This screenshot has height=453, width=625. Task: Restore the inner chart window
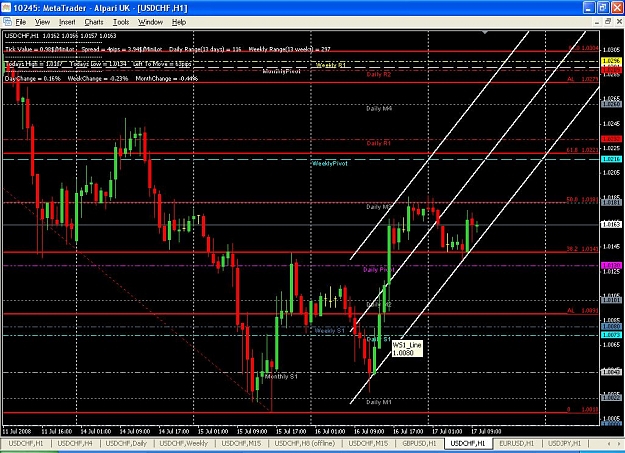(608, 22)
